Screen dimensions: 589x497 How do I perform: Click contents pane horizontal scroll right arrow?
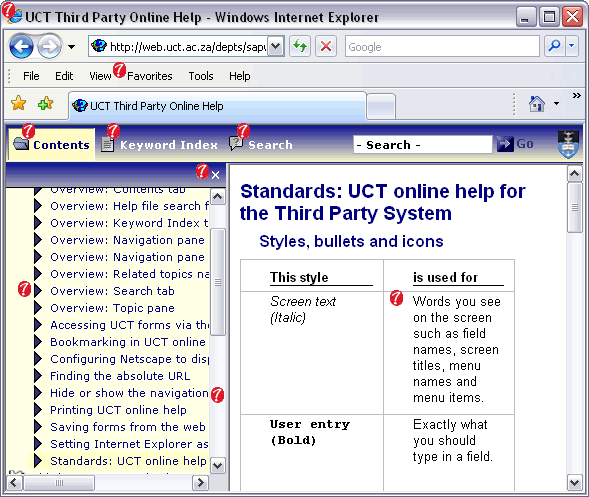(201, 482)
